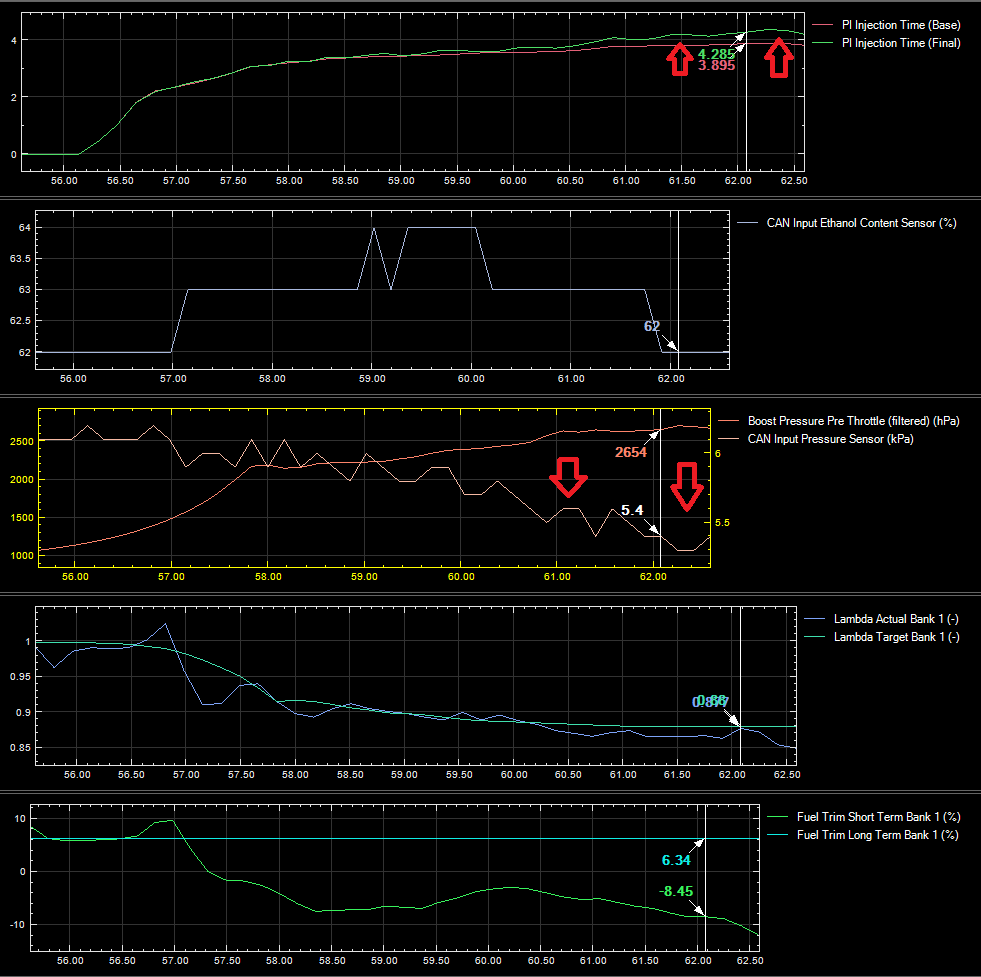Click the 62 ethanol content cursor value
The height and width of the screenshot is (977, 981).
[652, 326]
